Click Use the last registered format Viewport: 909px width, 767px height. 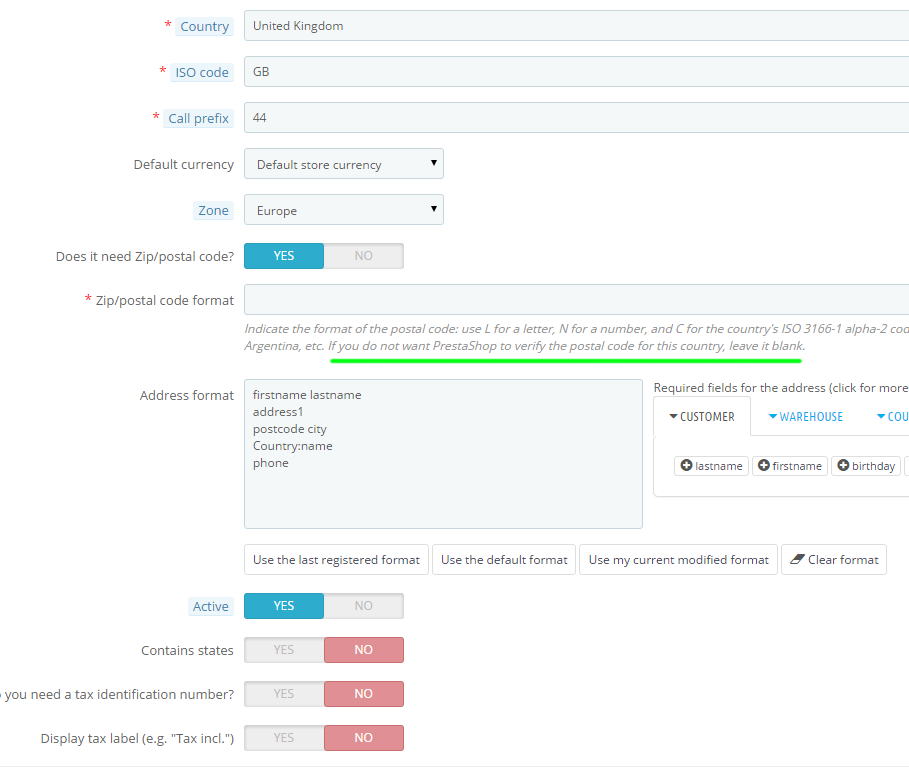(336, 559)
